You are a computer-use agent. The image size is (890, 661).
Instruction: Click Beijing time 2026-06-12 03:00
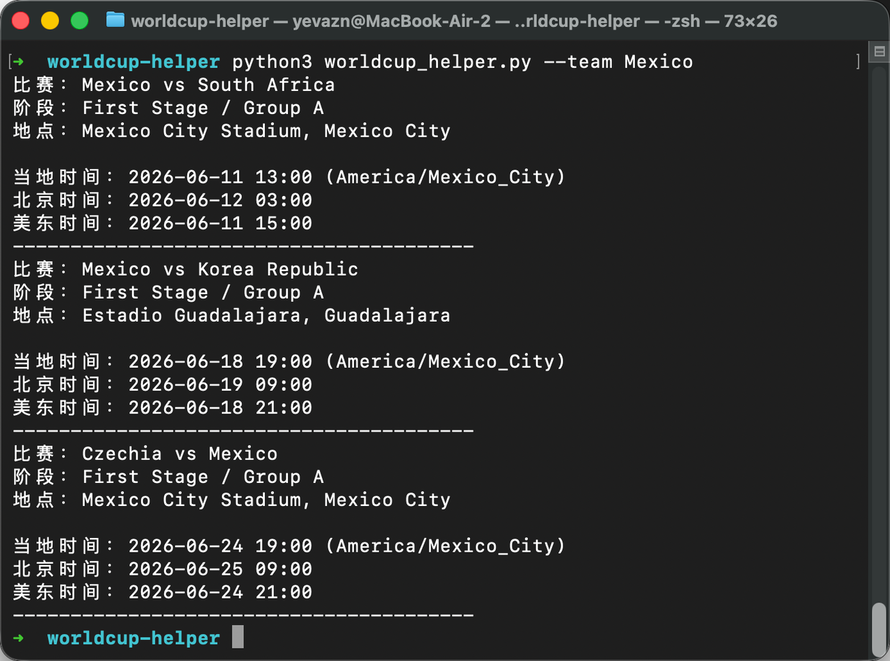point(220,200)
